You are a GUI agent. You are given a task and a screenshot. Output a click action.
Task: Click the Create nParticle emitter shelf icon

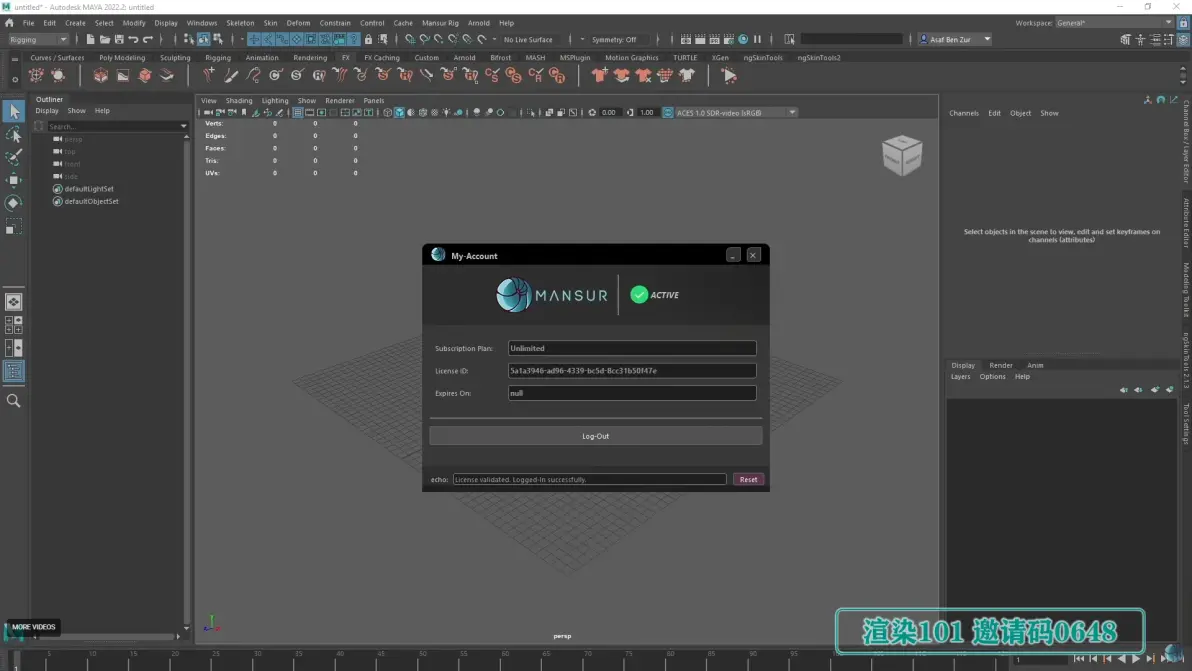click(36, 75)
